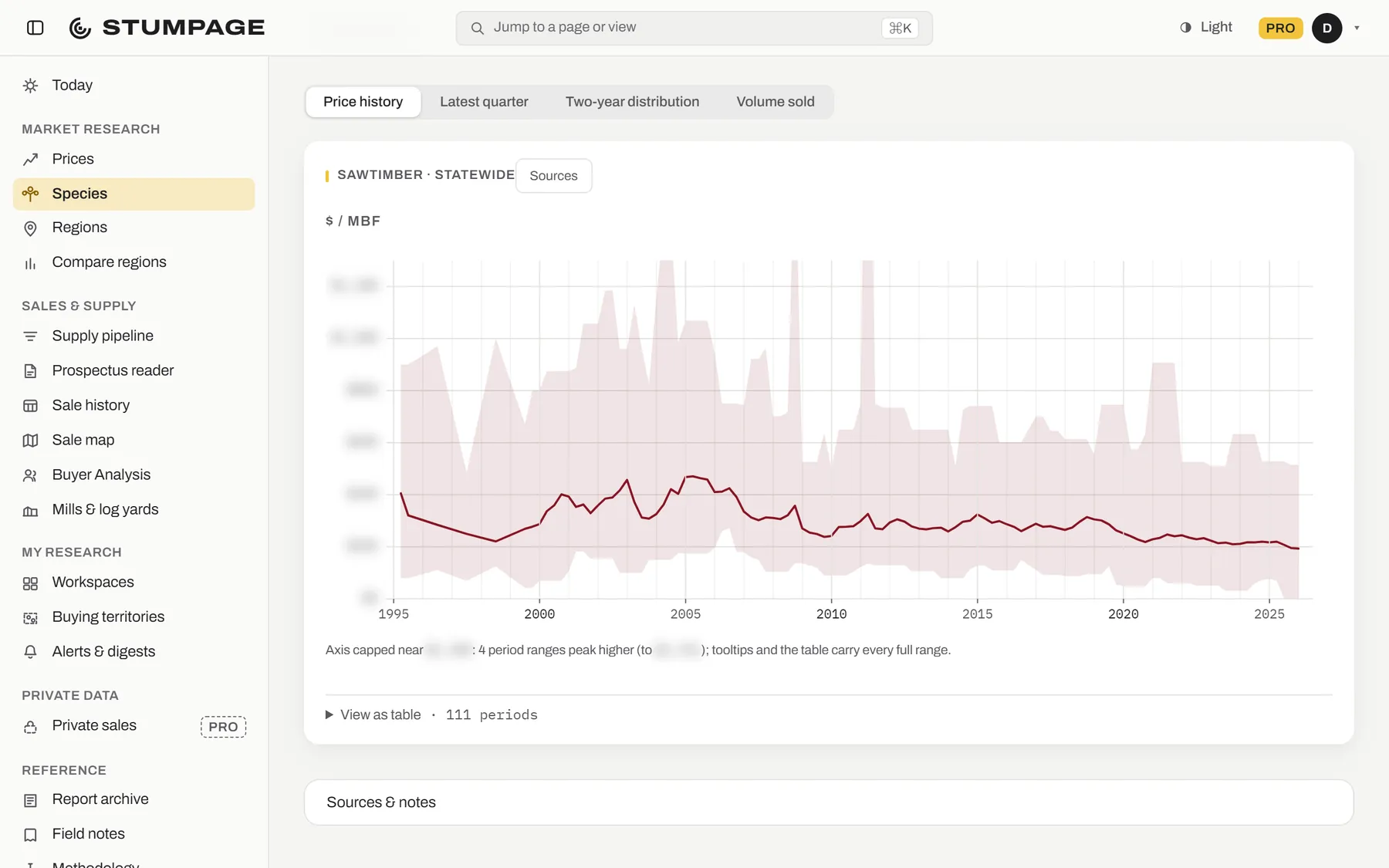Open the Mills & log yards label
This screenshot has height=868, width=1389.
105,509
